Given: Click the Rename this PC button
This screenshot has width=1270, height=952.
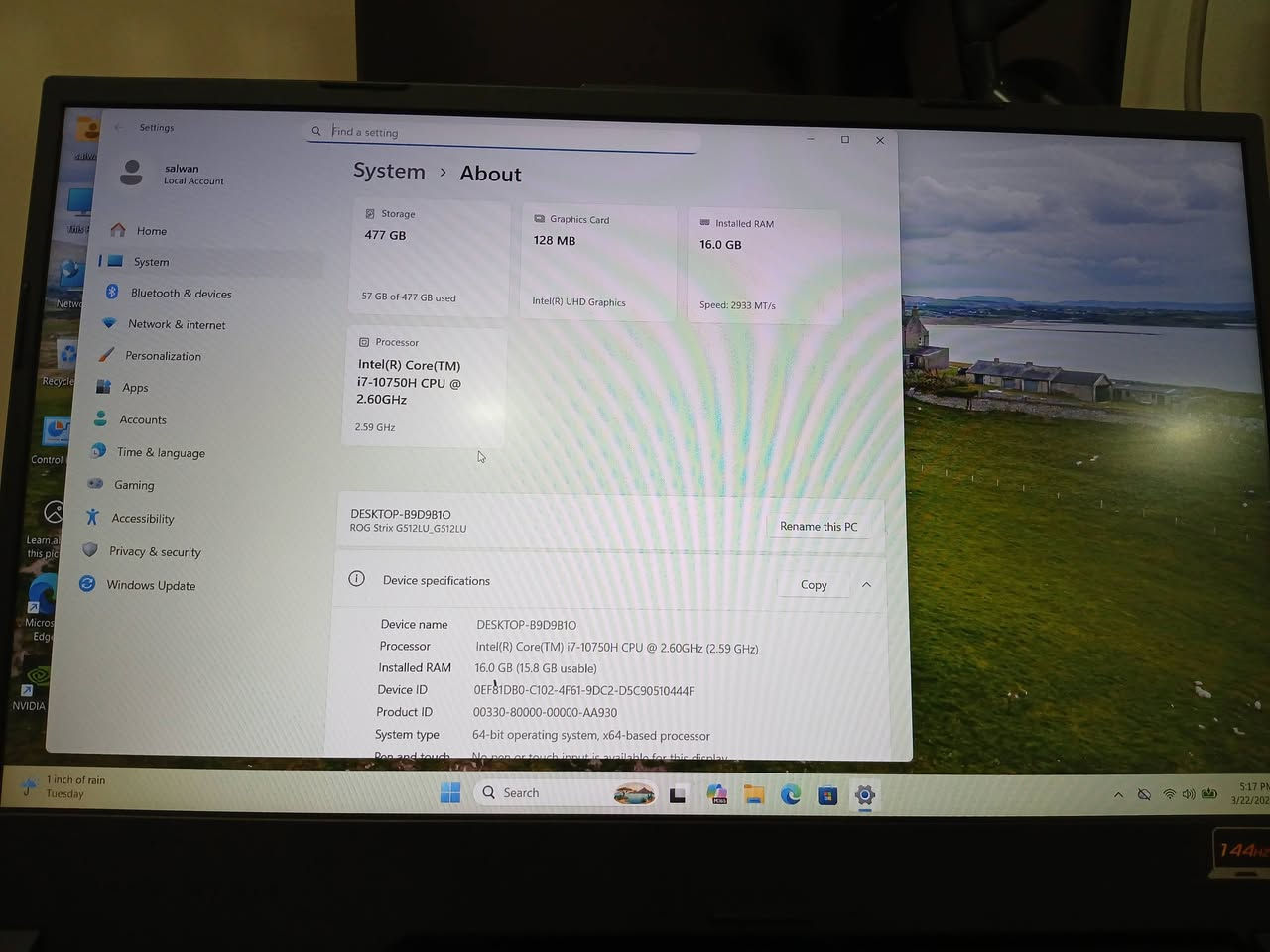Looking at the screenshot, I should click(818, 527).
